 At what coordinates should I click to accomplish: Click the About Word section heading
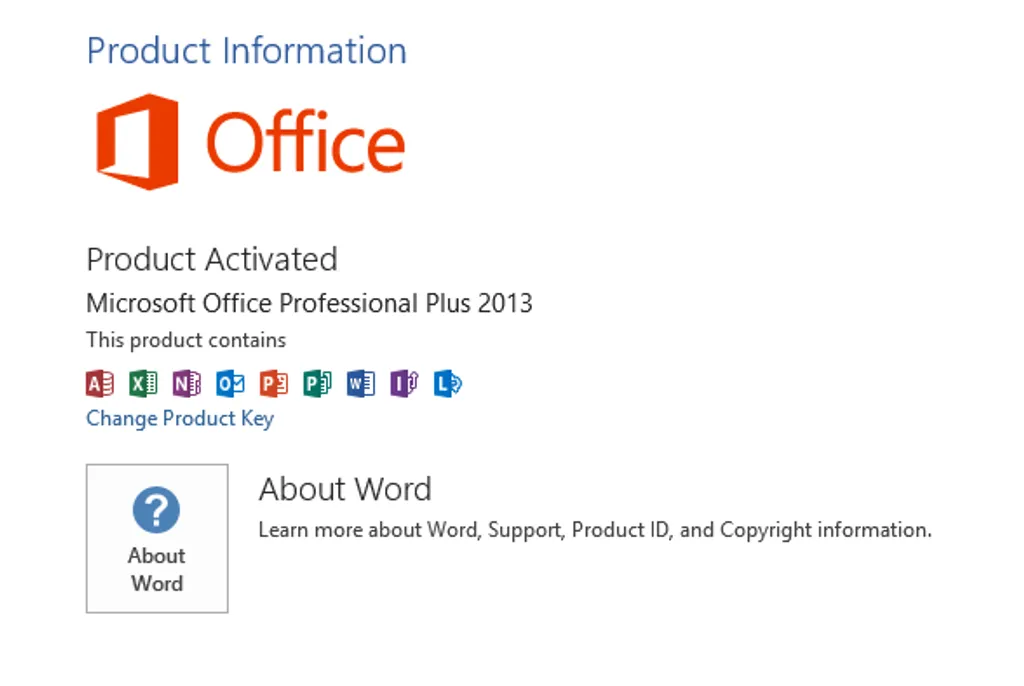point(345,489)
